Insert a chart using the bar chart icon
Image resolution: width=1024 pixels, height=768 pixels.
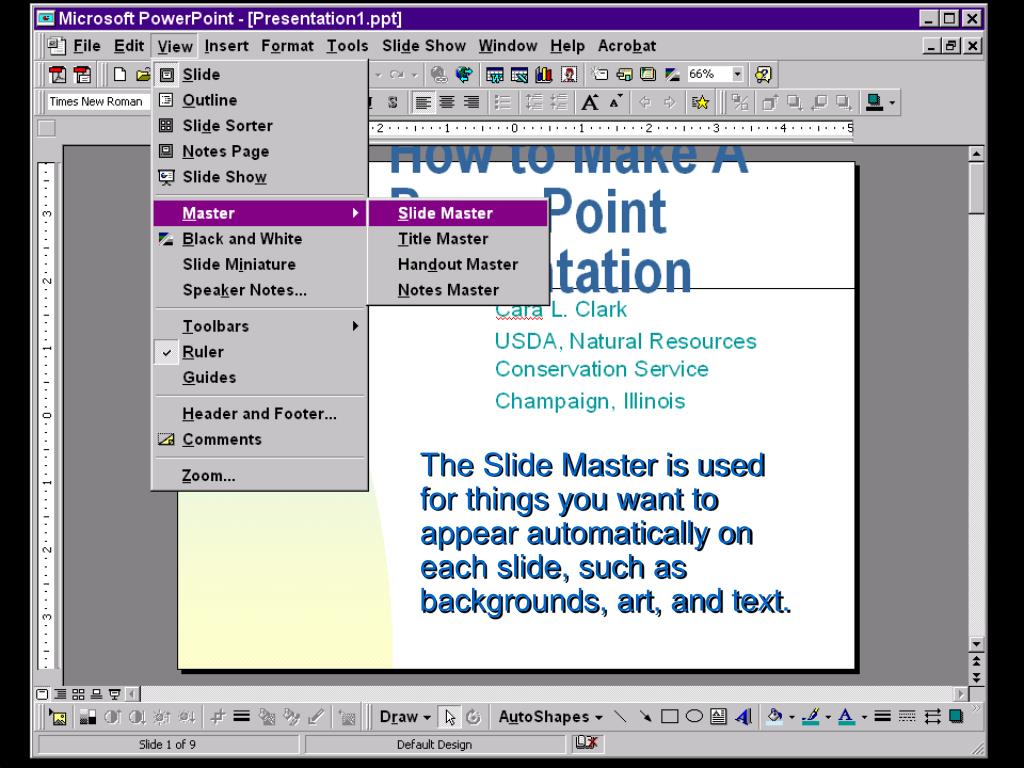(x=543, y=75)
